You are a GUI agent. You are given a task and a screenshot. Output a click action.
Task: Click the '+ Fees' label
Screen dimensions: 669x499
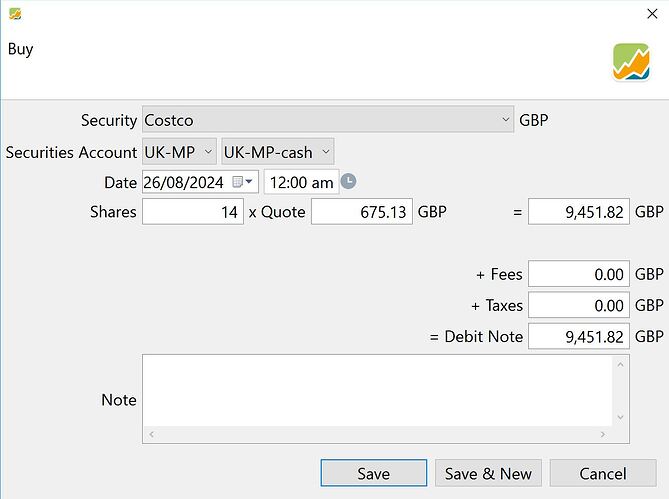[499, 274]
